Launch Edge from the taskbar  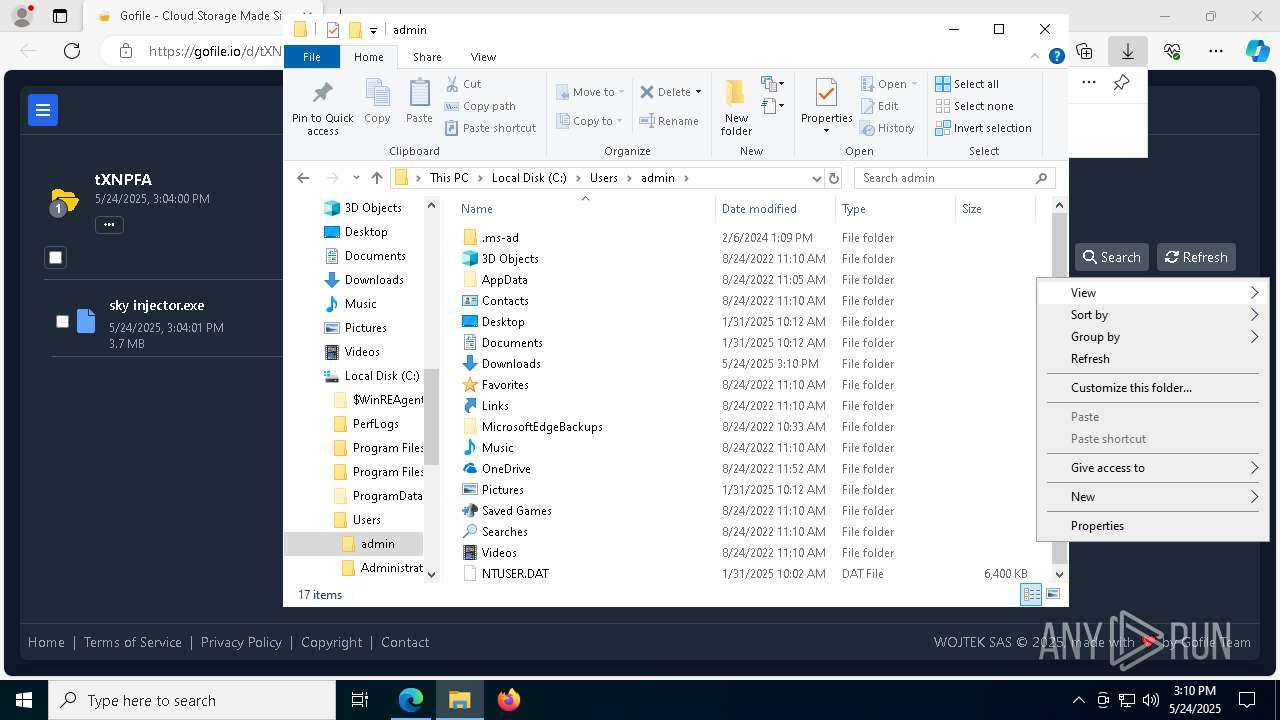(x=411, y=700)
